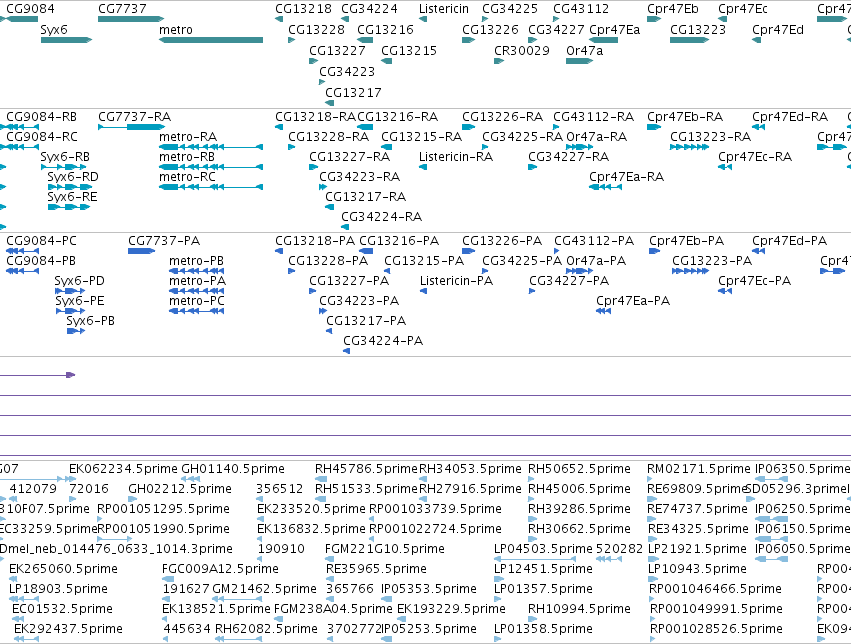Click the CG13216 gene label

point(385,30)
